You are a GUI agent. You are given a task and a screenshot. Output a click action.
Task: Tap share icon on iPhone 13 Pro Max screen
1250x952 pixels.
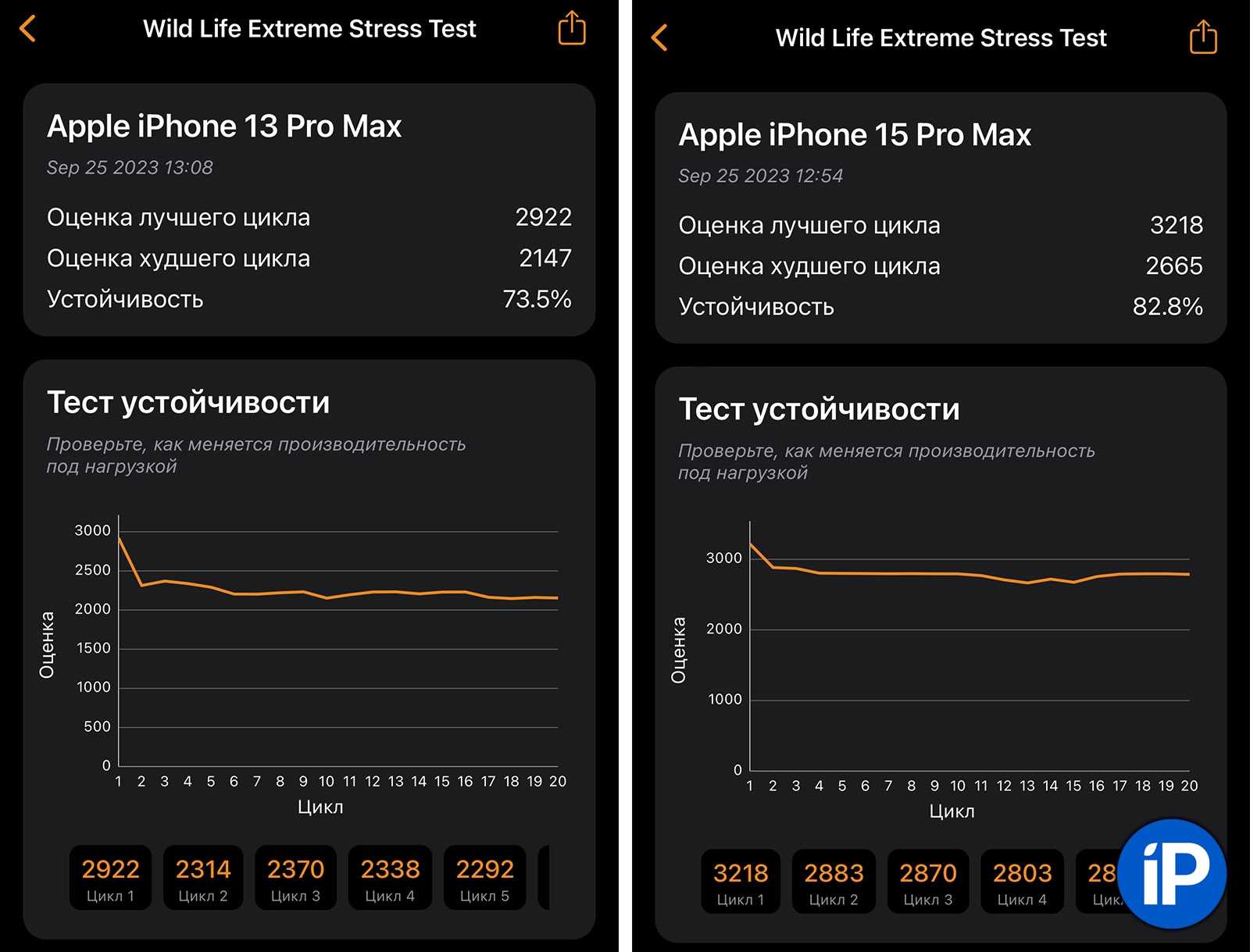(x=572, y=29)
